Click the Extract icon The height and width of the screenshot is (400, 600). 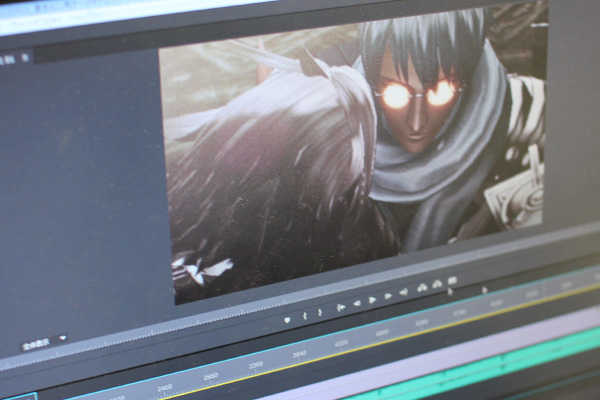(437, 284)
